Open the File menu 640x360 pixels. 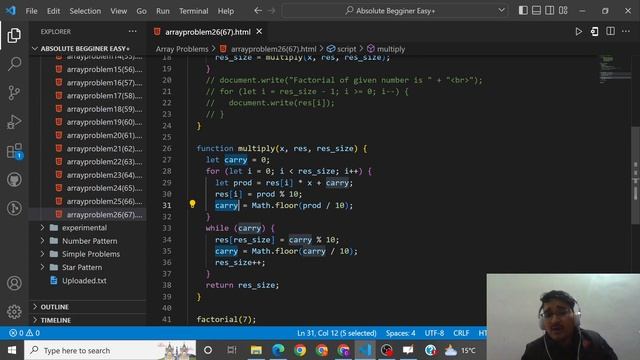pyautogui.click(x=31, y=11)
